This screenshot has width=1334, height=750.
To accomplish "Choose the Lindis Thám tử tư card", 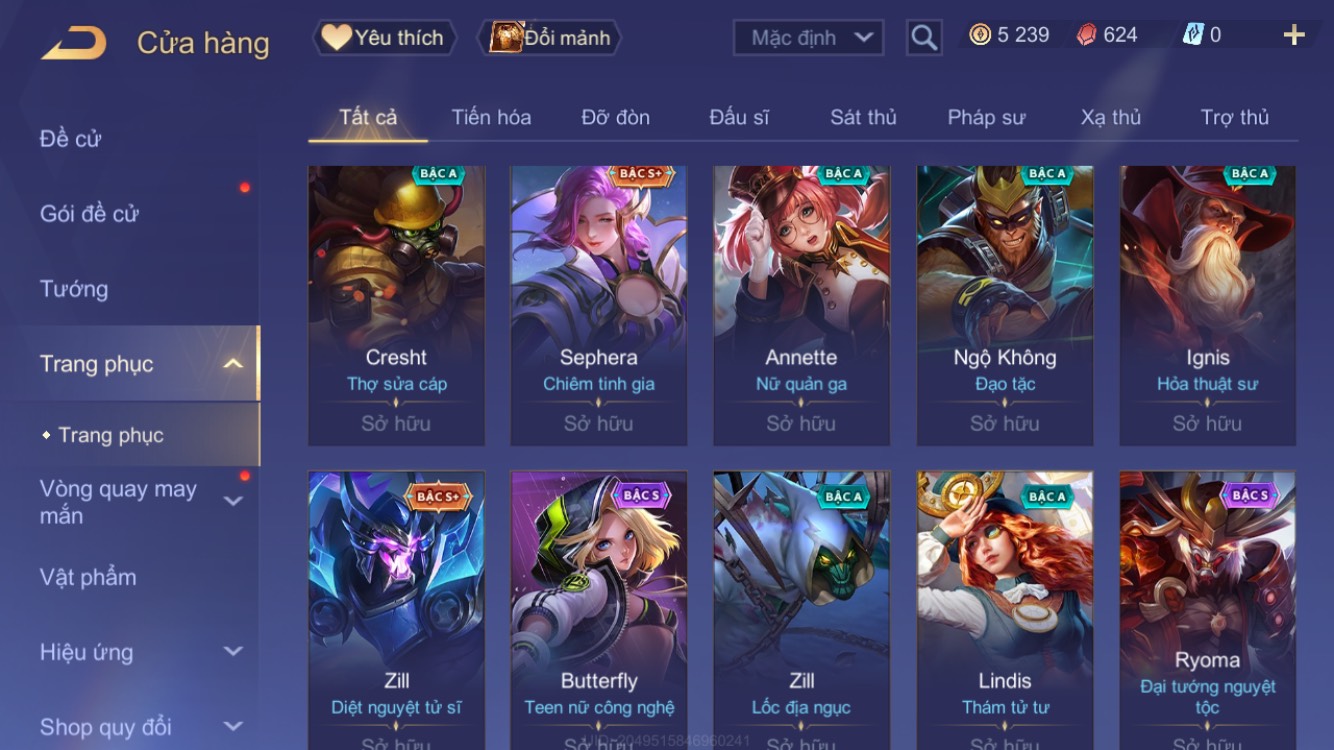I will coord(1005,610).
